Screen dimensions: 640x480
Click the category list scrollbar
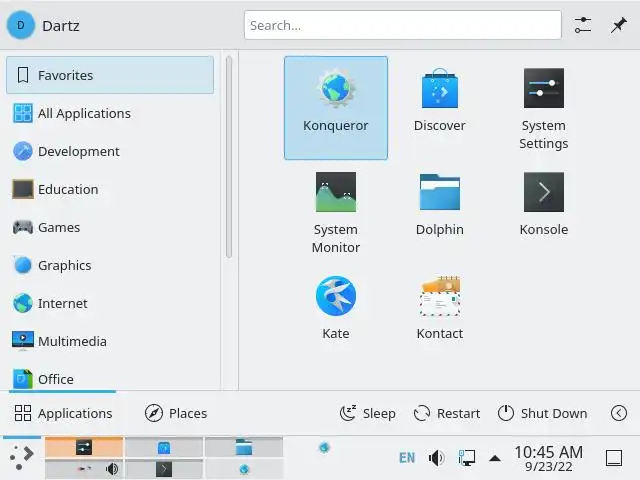click(x=229, y=157)
